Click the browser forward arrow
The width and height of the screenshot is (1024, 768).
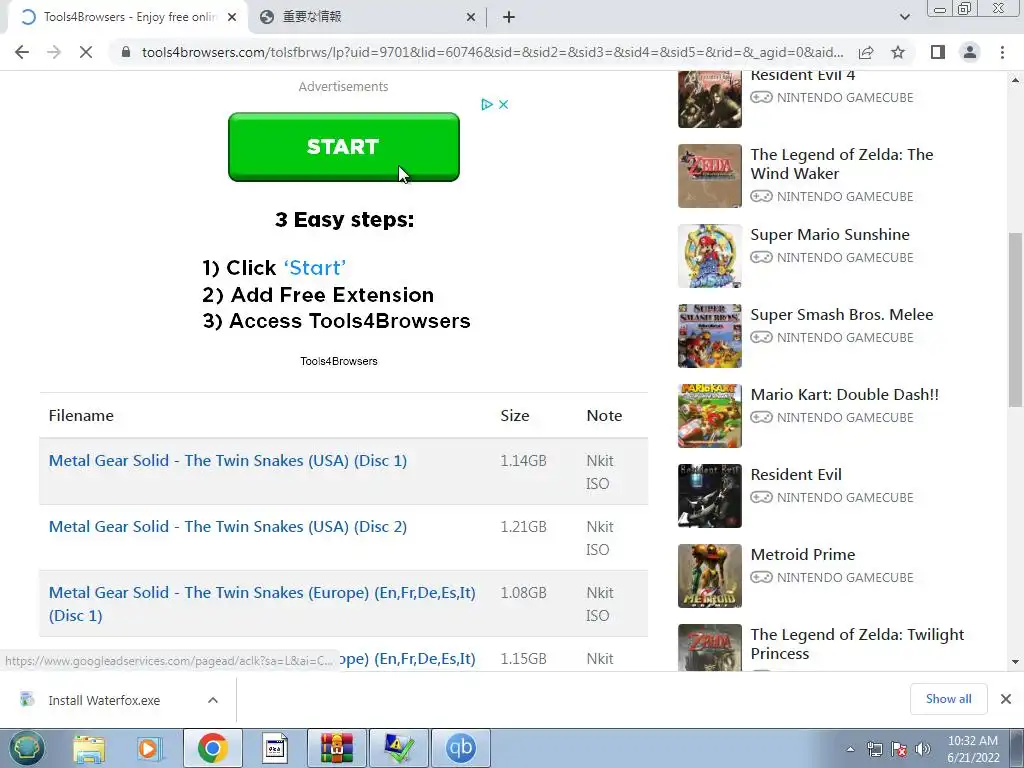pyautogui.click(x=54, y=52)
